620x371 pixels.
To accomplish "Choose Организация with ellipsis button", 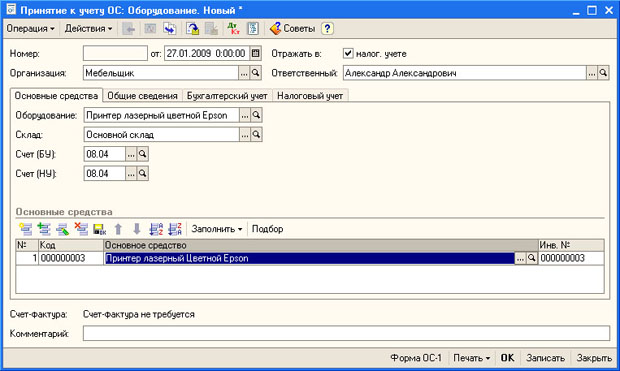I will (x=244, y=73).
